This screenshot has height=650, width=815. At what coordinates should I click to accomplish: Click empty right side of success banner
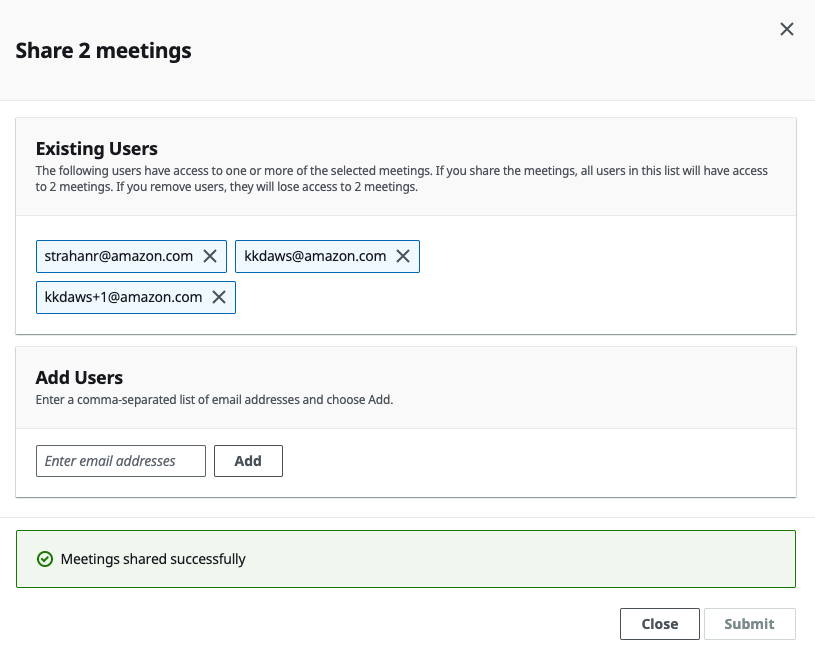click(x=600, y=559)
